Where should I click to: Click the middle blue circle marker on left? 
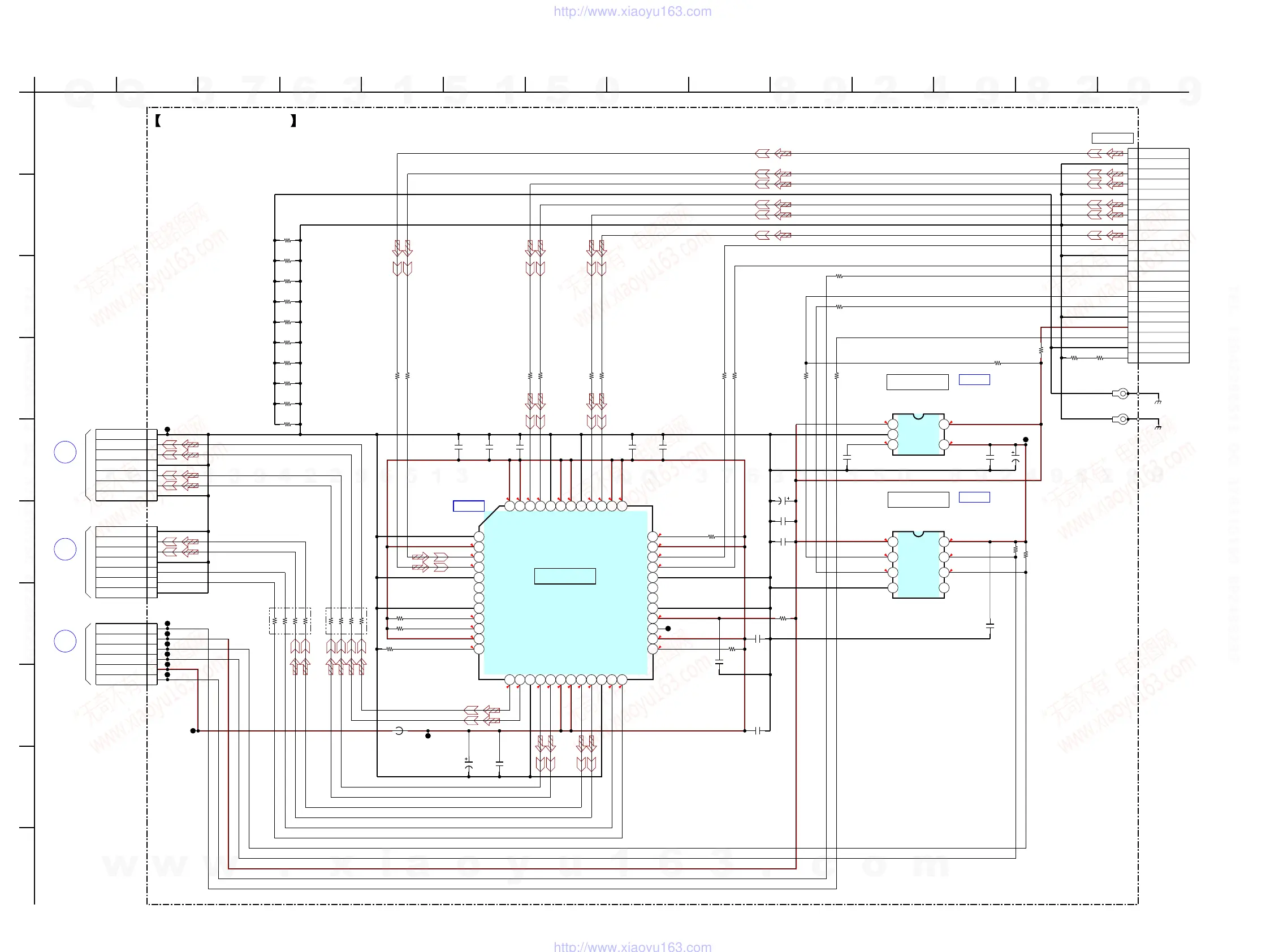point(65,549)
